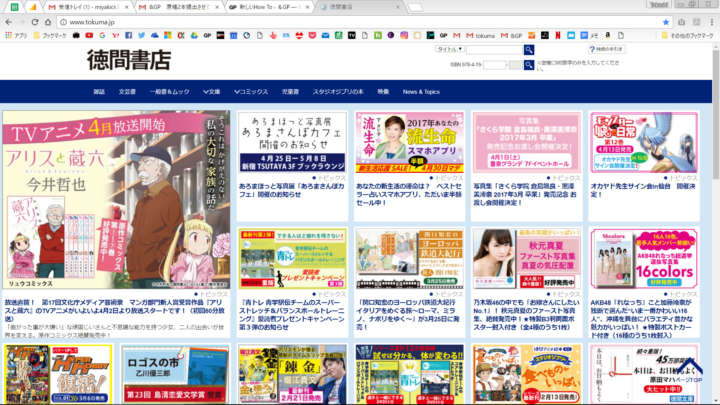
Task: Reload the tokuma.jp page
Action: tap(35, 22)
